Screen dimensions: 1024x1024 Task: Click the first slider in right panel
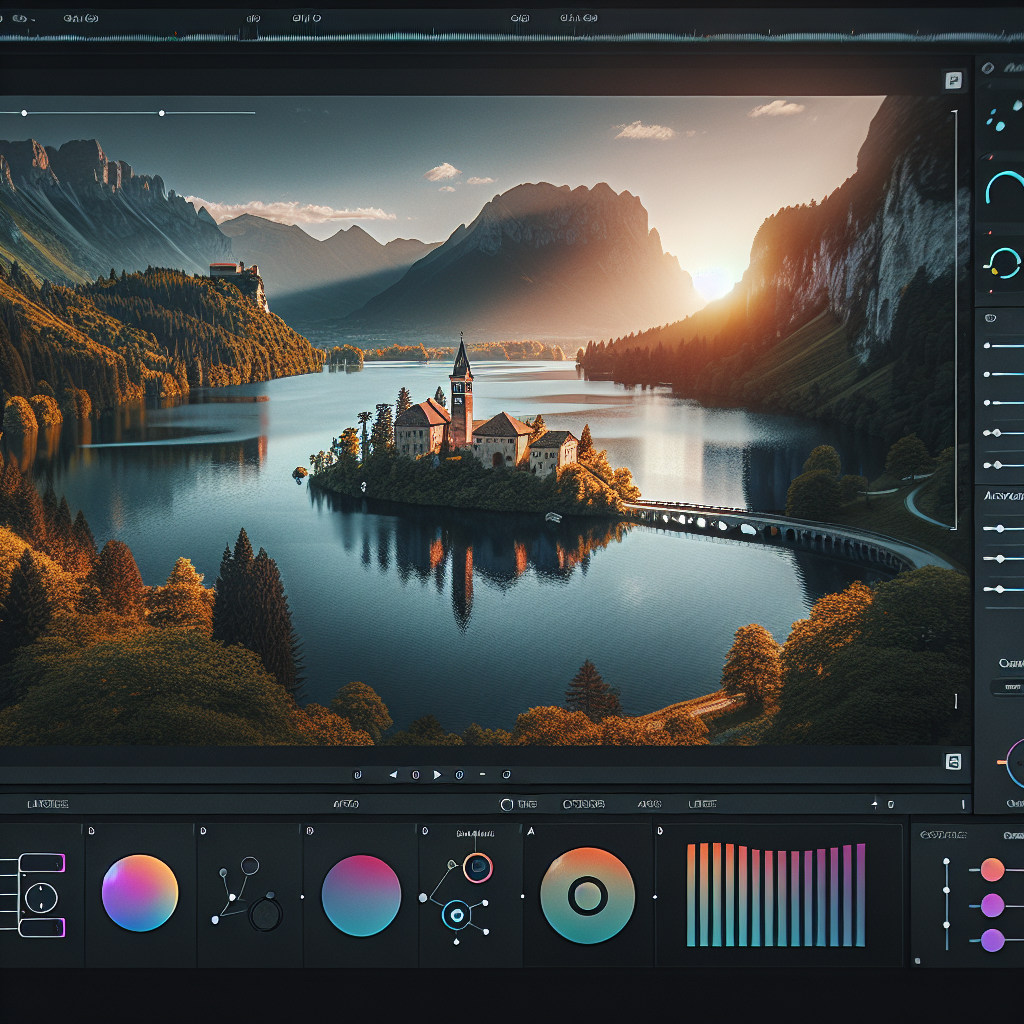[1002, 346]
